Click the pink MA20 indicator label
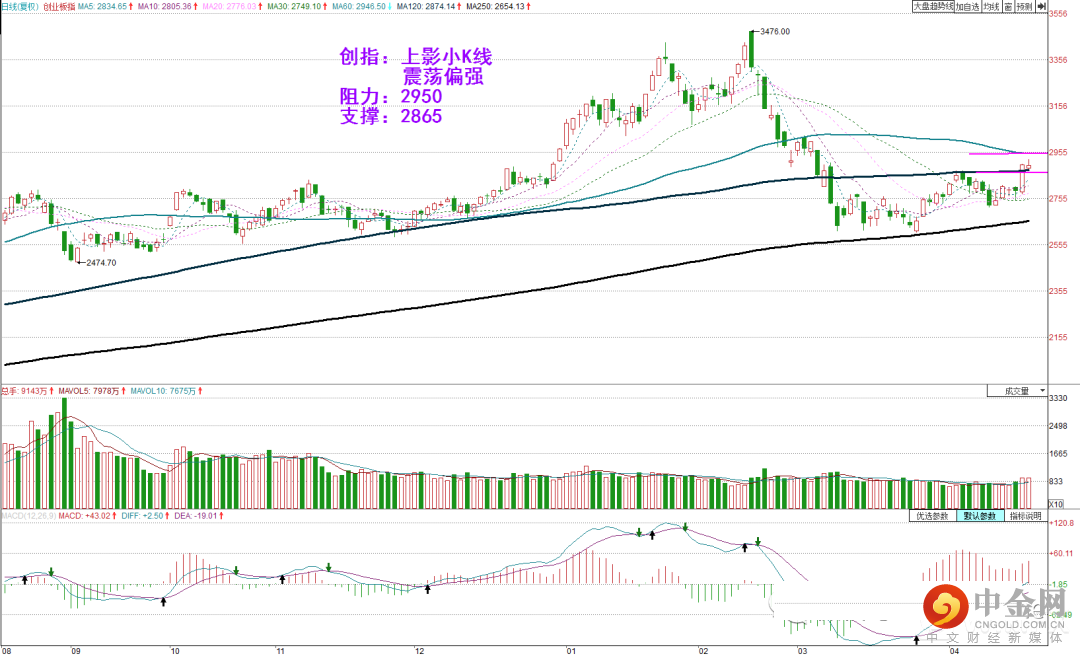 pyautogui.click(x=232, y=6)
